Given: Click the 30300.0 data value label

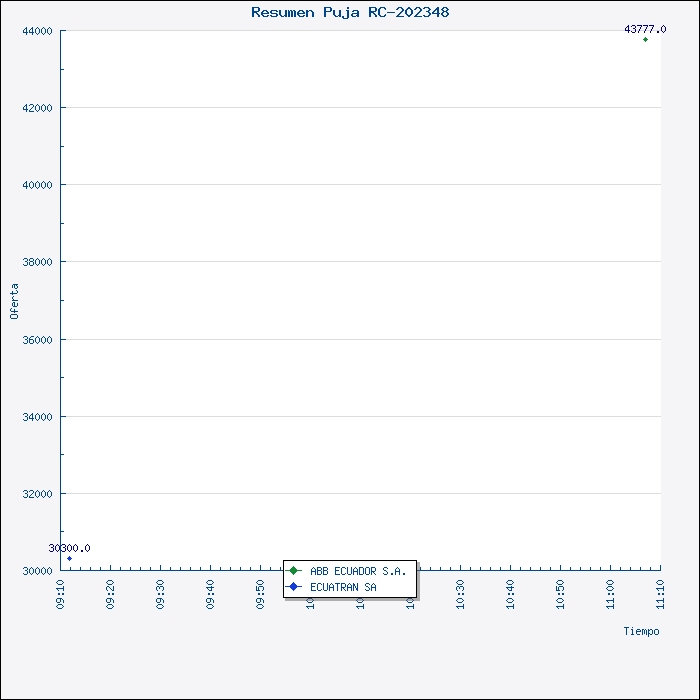Looking at the screenshot, I should [69, 548].
